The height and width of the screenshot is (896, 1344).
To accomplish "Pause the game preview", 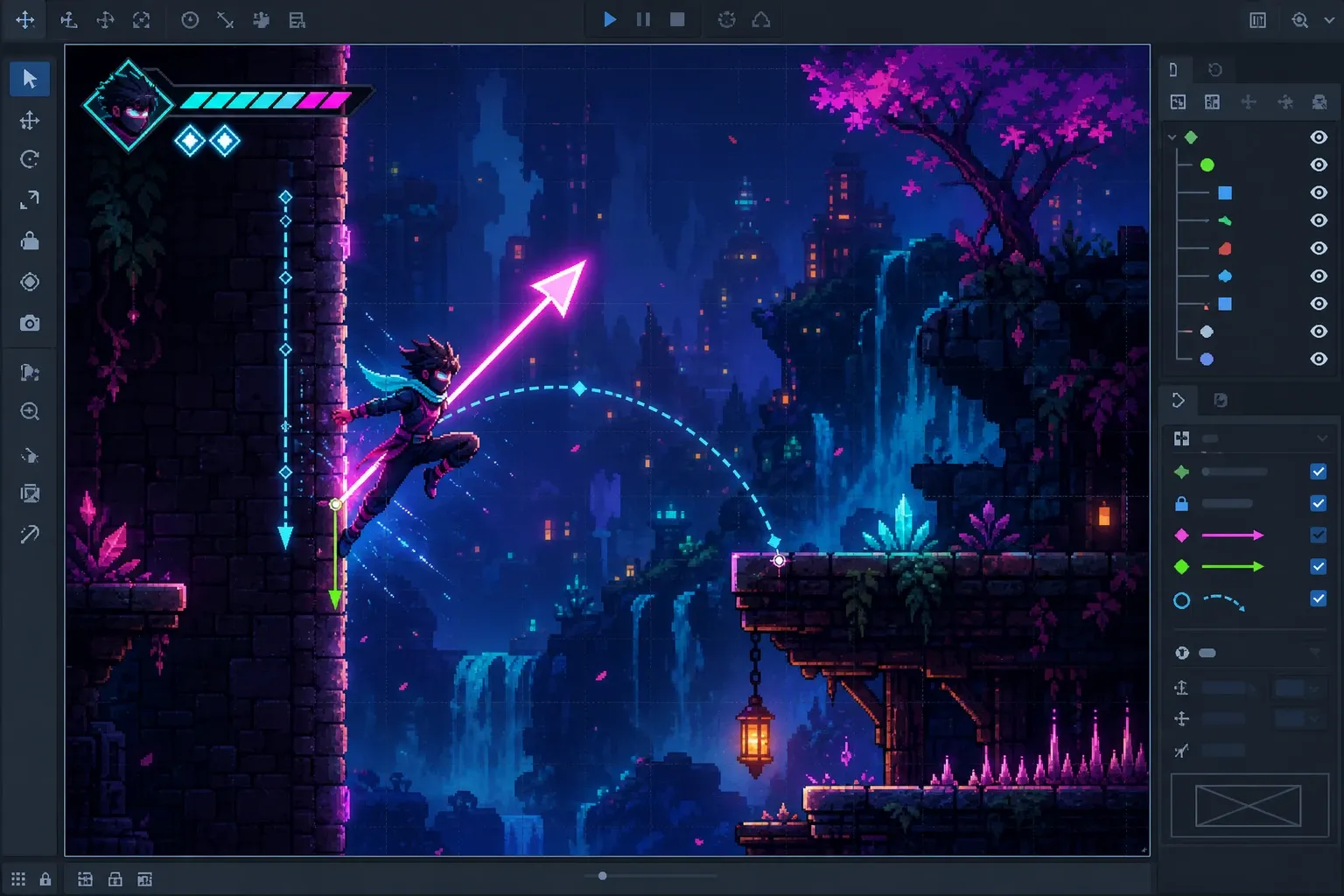I will (643, 19).
